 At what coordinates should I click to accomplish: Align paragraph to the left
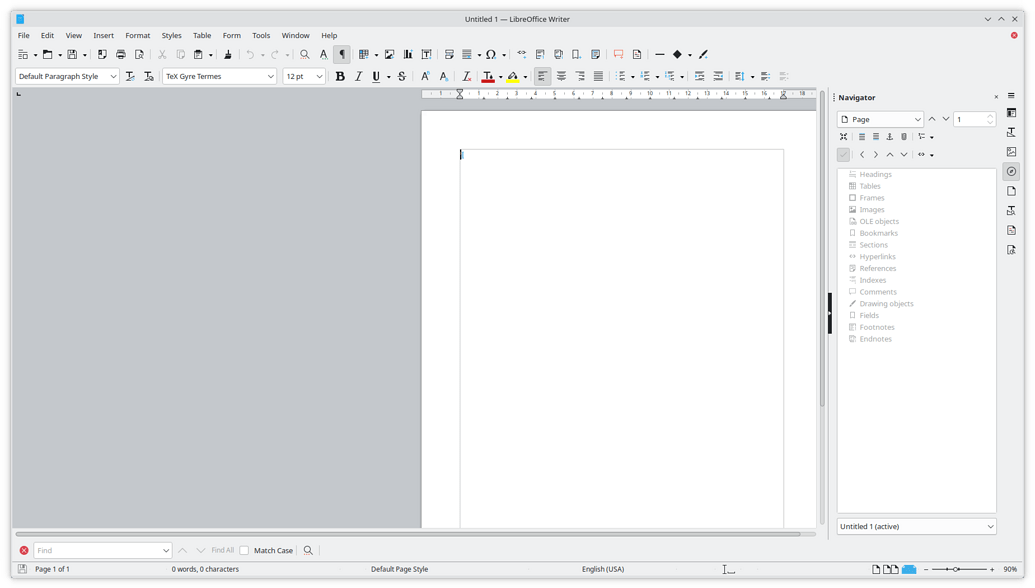[542, 77]
